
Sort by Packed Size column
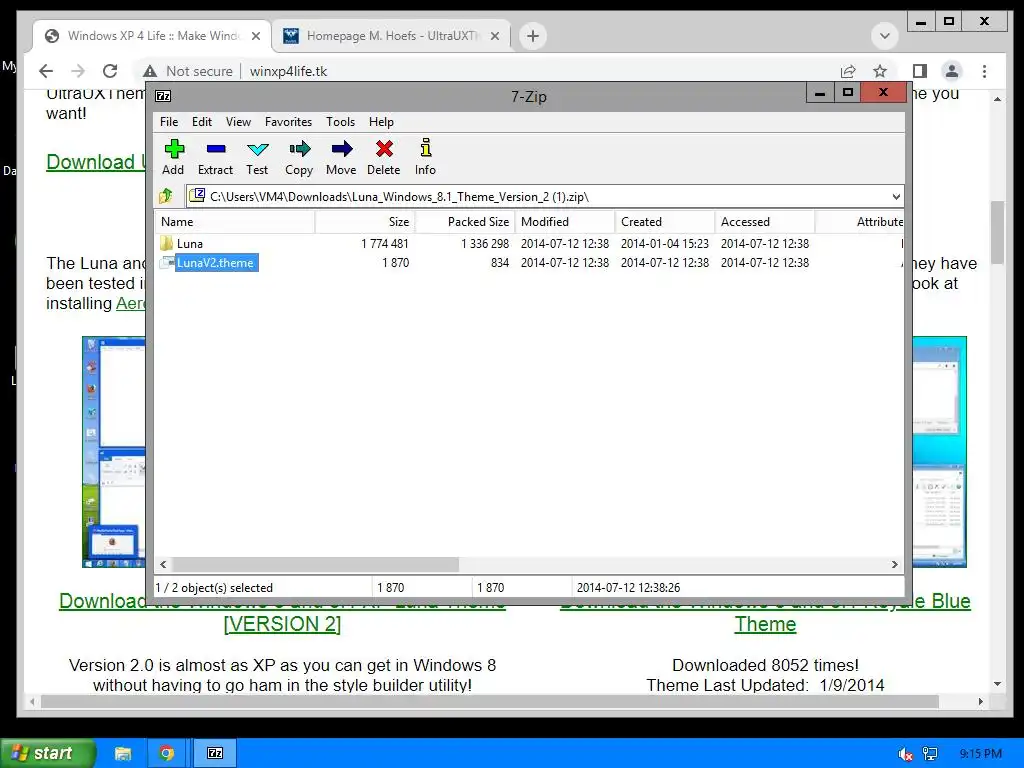pos(465,221)
